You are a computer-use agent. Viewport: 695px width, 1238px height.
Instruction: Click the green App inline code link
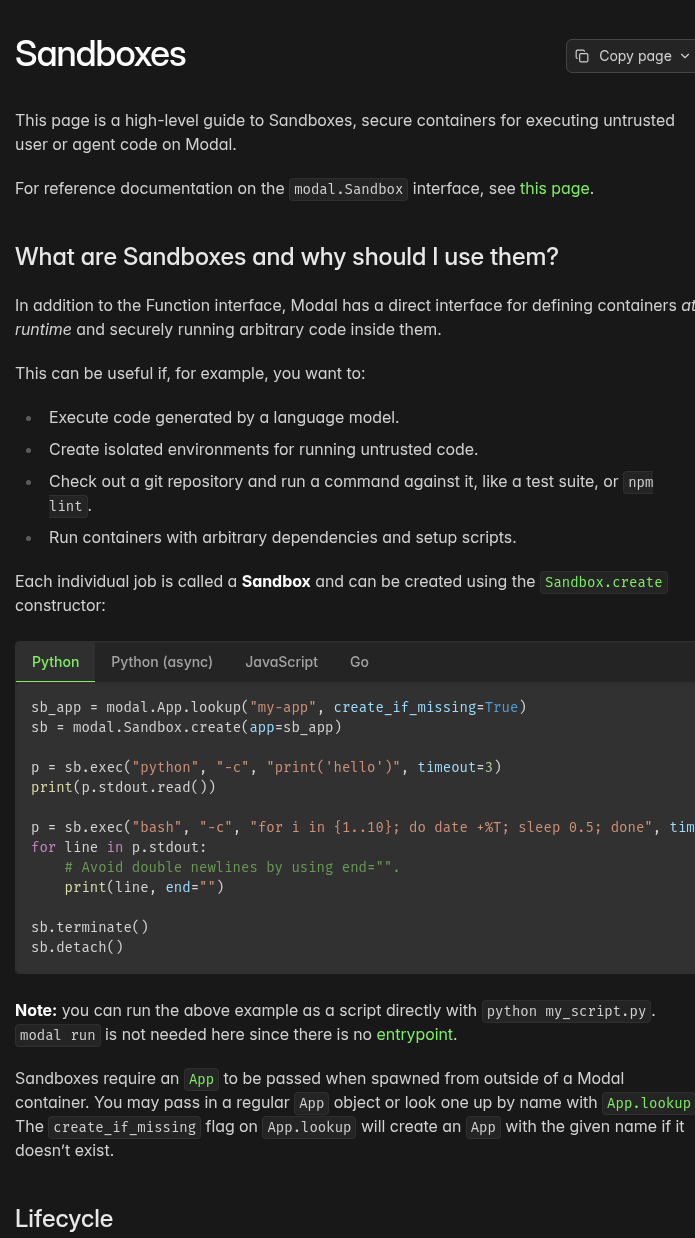click(202, 1079)
